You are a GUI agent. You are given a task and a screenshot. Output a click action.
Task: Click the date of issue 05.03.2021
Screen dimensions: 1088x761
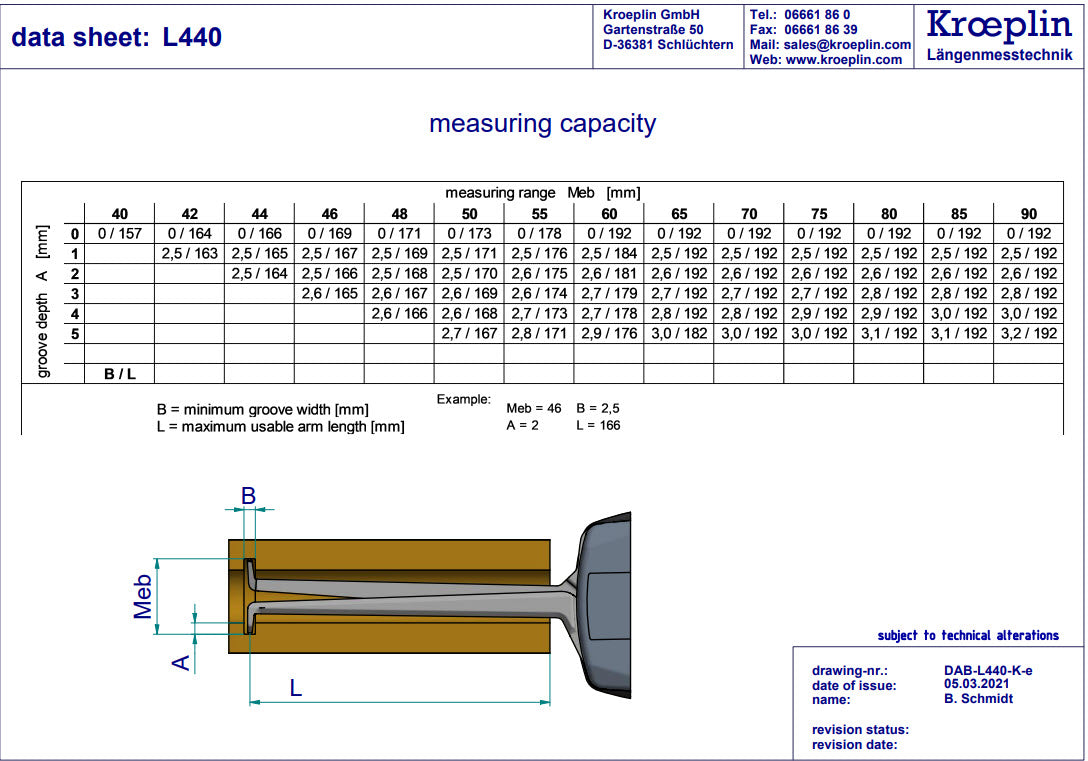(977, 685)
